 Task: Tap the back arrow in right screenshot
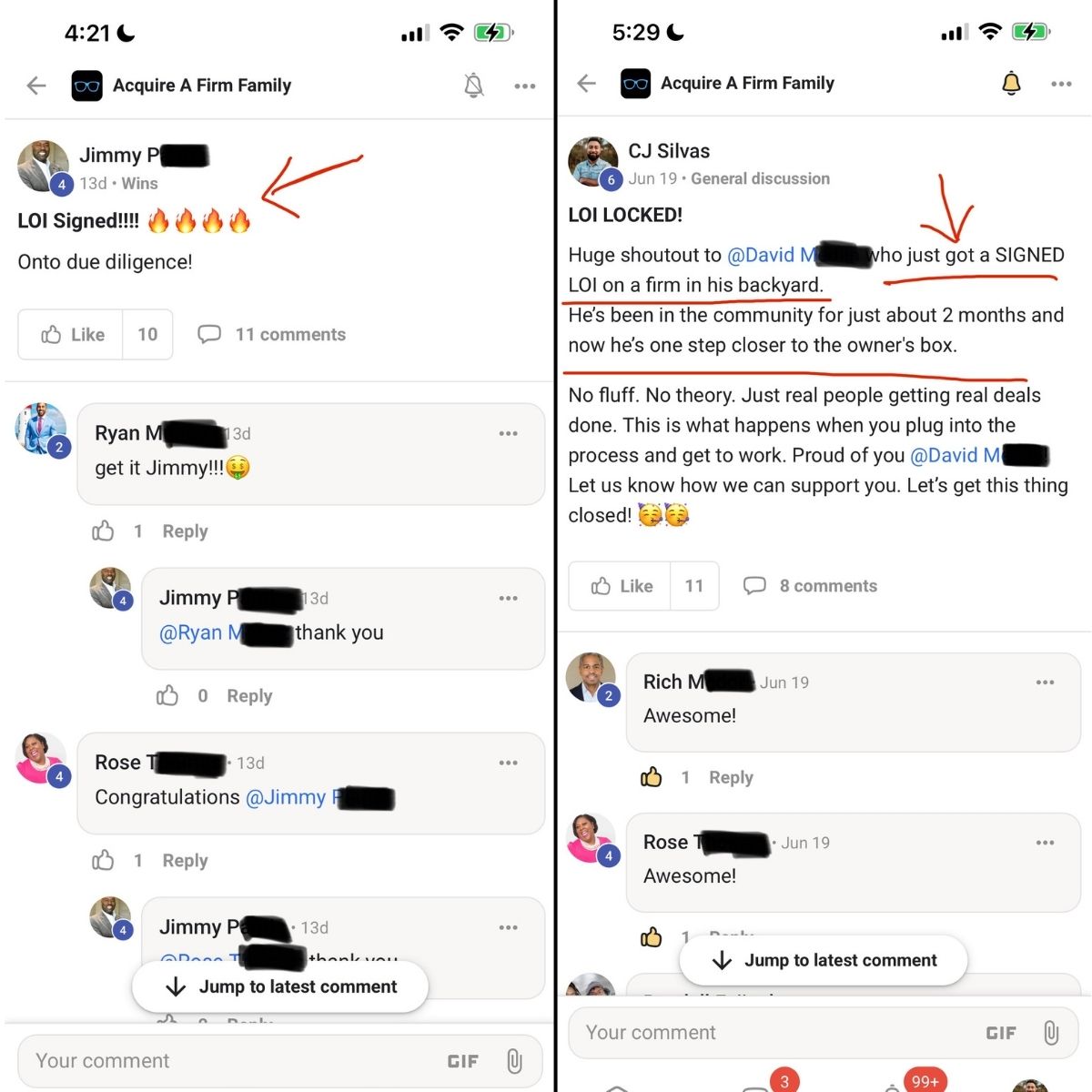587,84
